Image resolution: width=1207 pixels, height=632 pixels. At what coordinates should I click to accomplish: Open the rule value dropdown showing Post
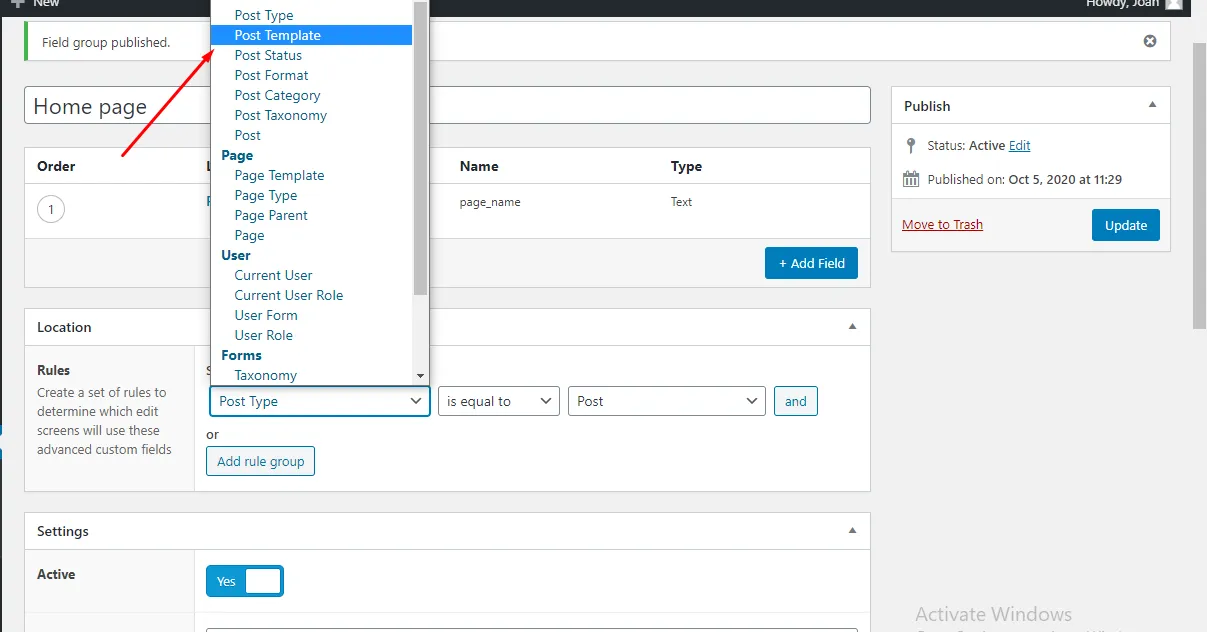click(x=666, y=401)
